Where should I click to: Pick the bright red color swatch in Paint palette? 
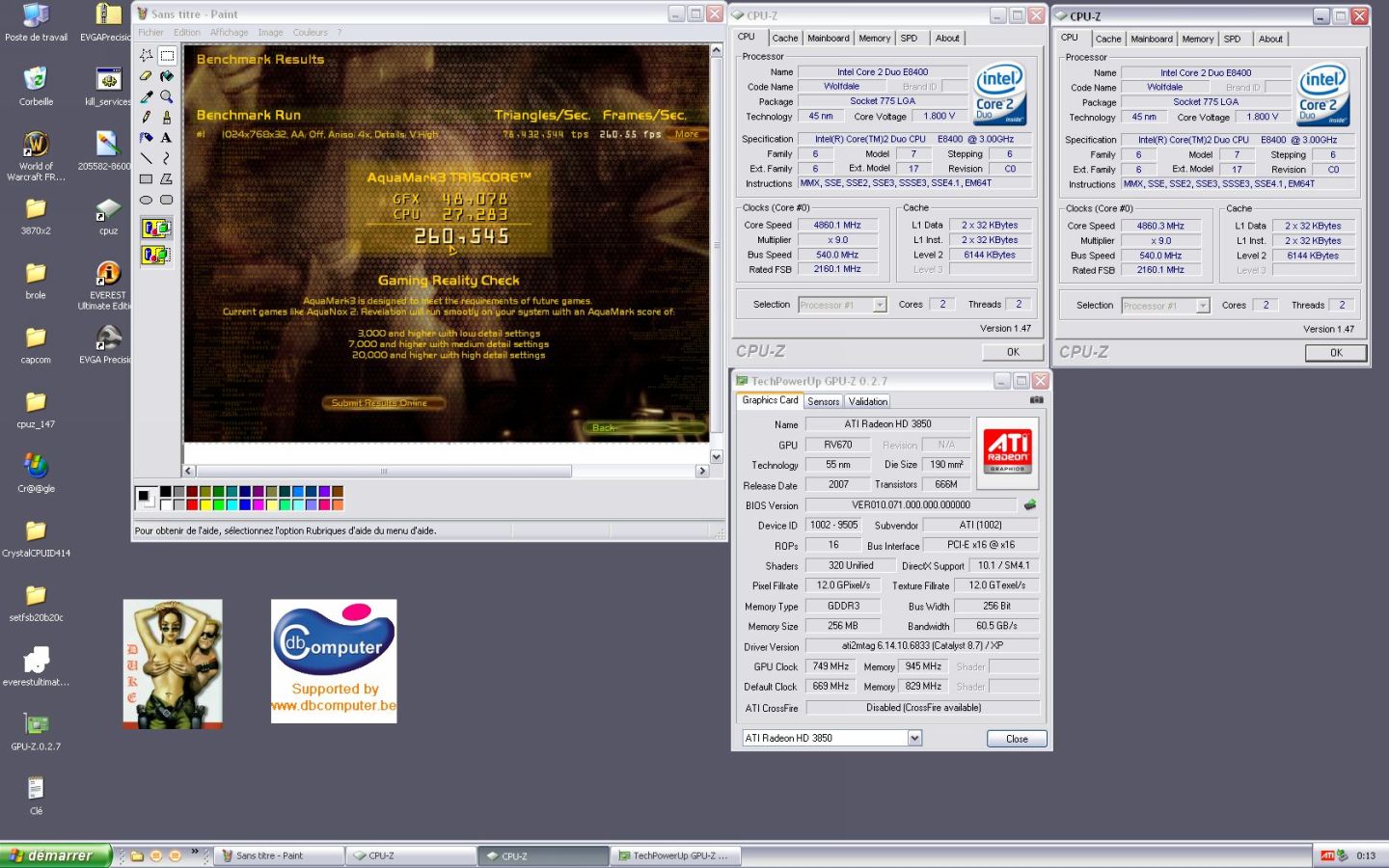tap(192, 504)
